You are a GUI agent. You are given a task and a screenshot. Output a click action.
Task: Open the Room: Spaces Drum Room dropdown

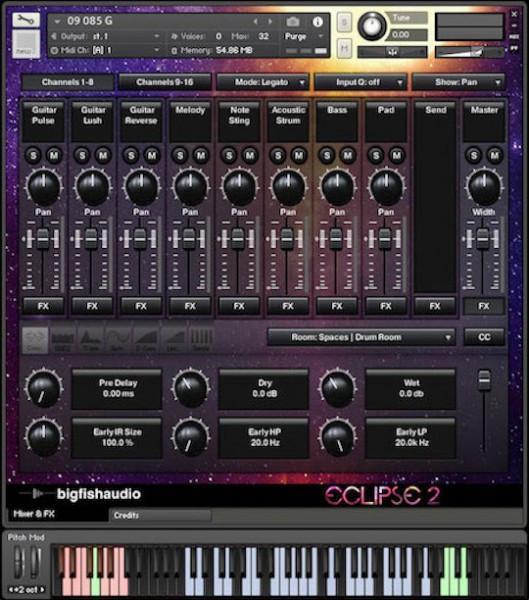[x=361, y=337]
